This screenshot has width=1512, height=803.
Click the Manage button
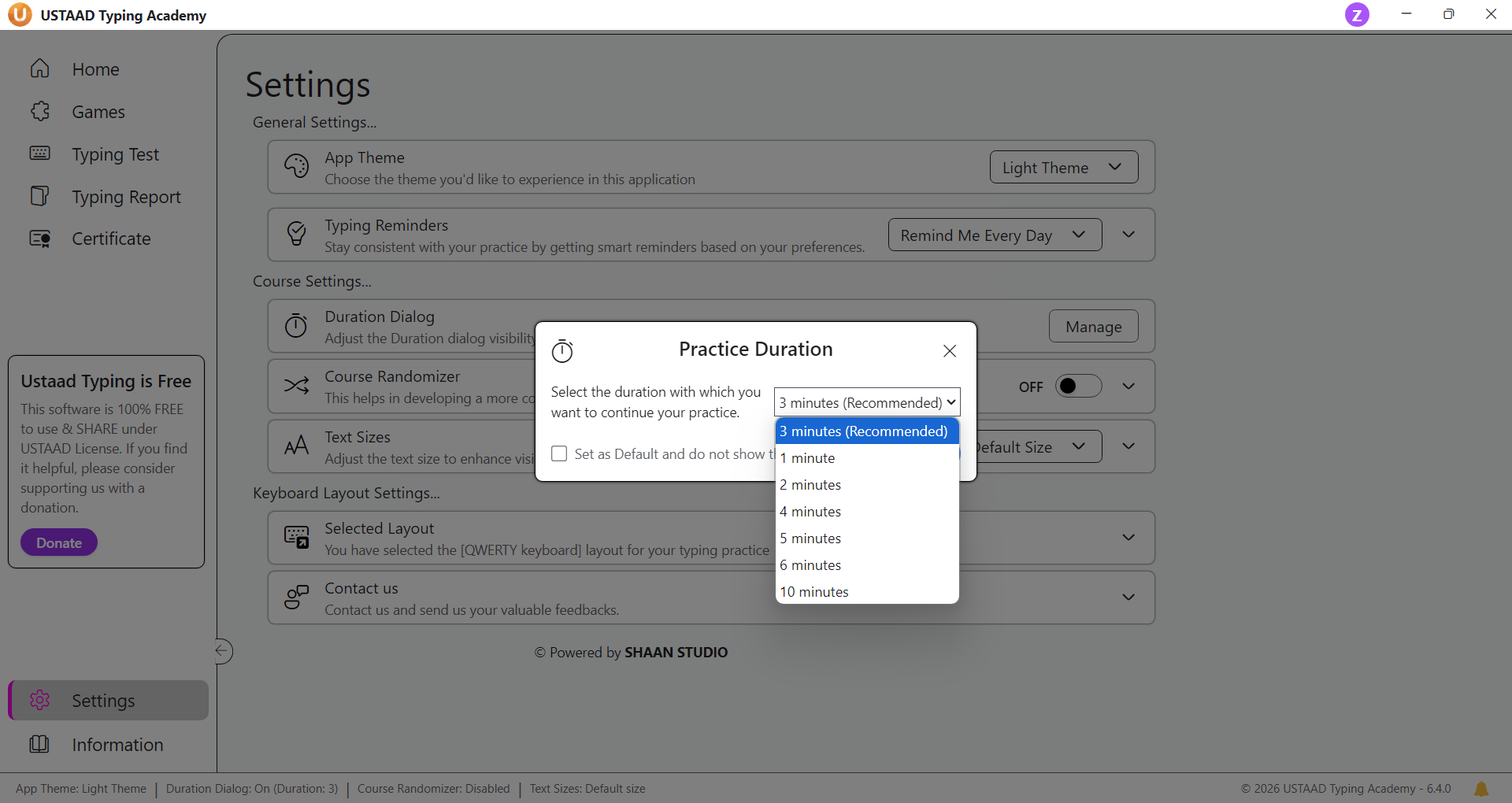(1093, 327)
